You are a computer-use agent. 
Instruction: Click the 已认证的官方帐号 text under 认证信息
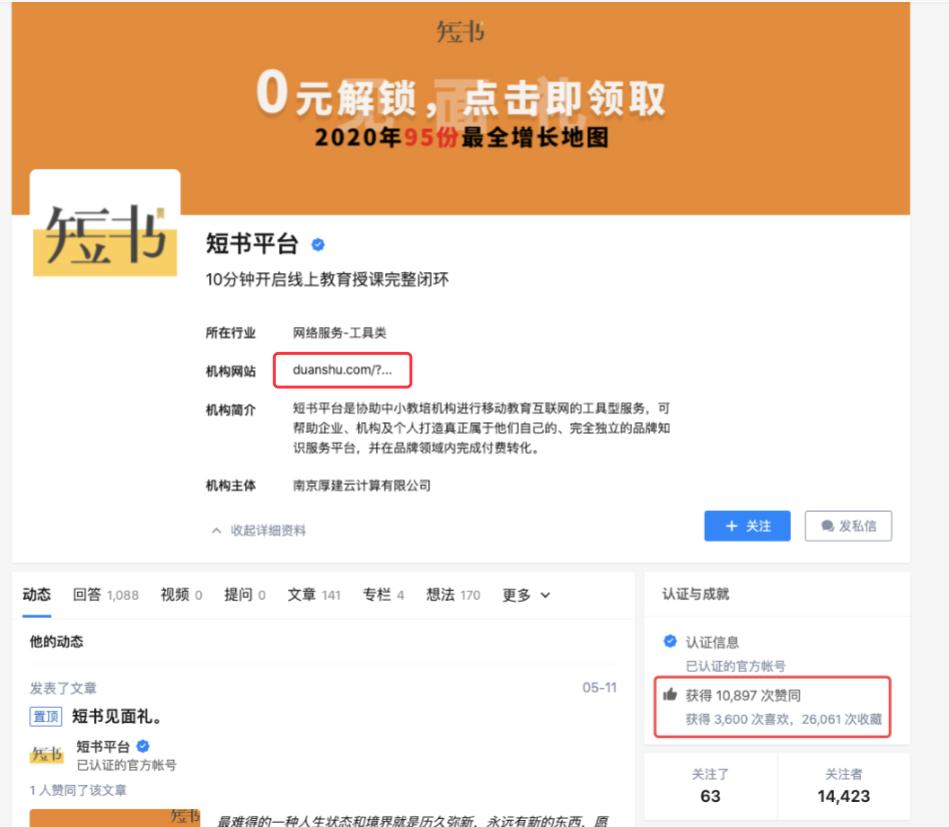pyautogui.click(x=735, y=666)
